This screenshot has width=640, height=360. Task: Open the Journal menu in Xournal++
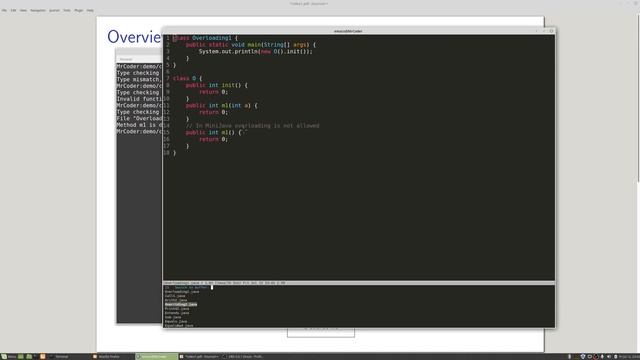tap(54, 10)
